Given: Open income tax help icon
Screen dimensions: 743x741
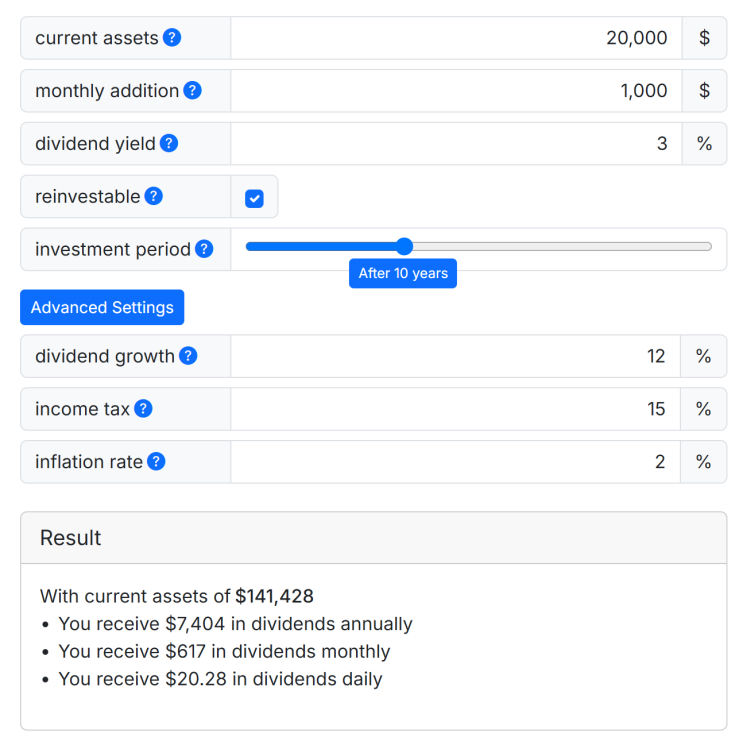Looking at the screenshot, I should click(x=143, y=409).
